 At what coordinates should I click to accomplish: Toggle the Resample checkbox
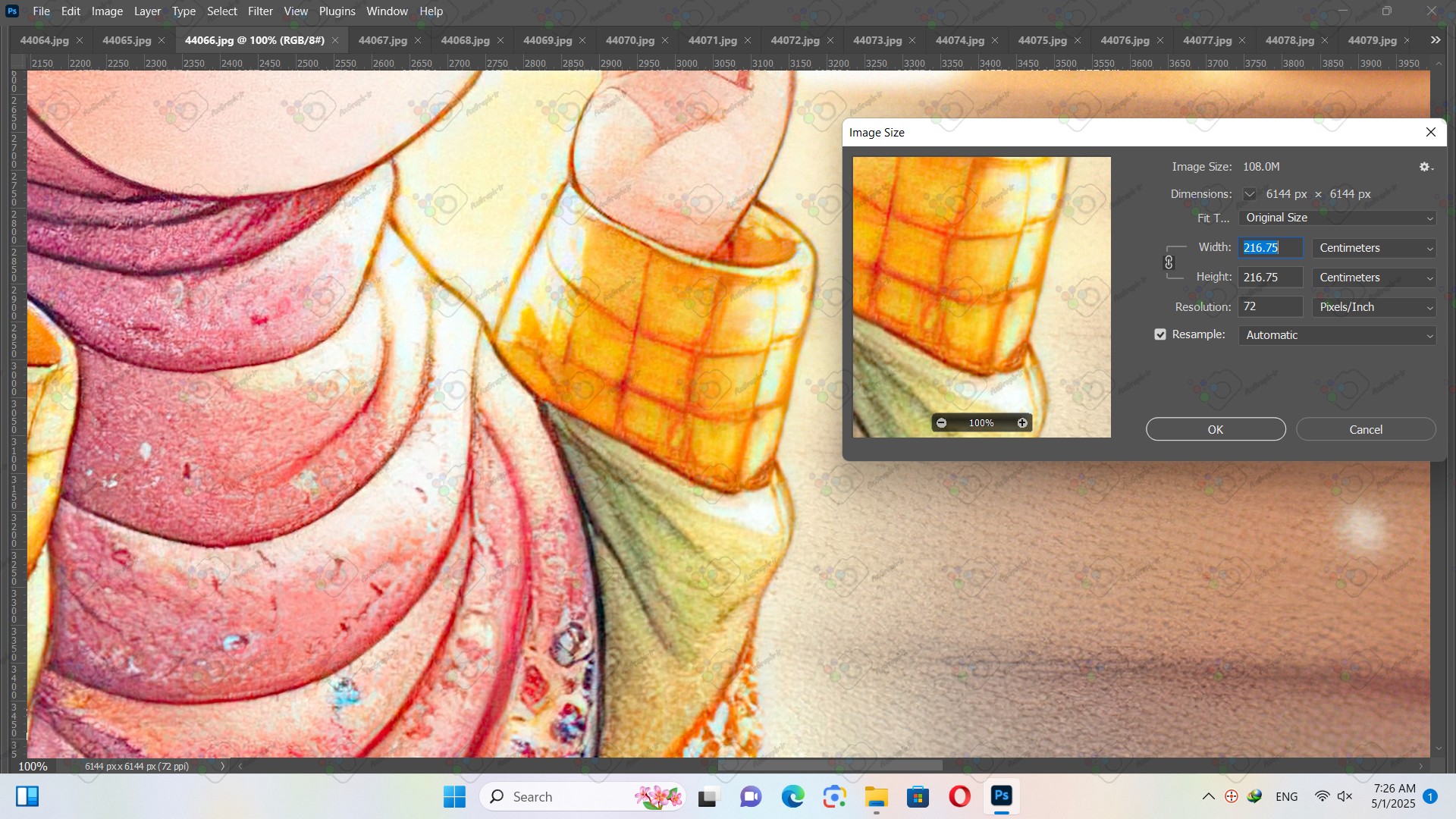1160,334
